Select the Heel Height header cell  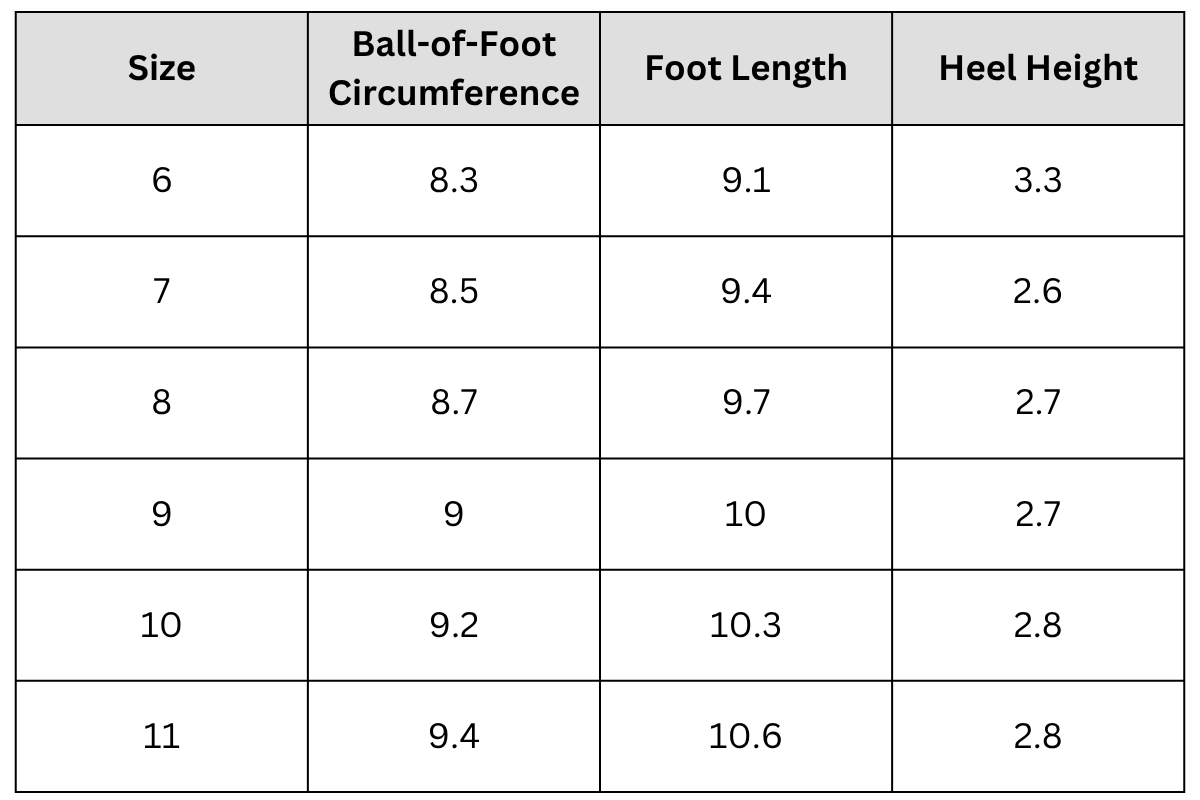(1038, 68)
